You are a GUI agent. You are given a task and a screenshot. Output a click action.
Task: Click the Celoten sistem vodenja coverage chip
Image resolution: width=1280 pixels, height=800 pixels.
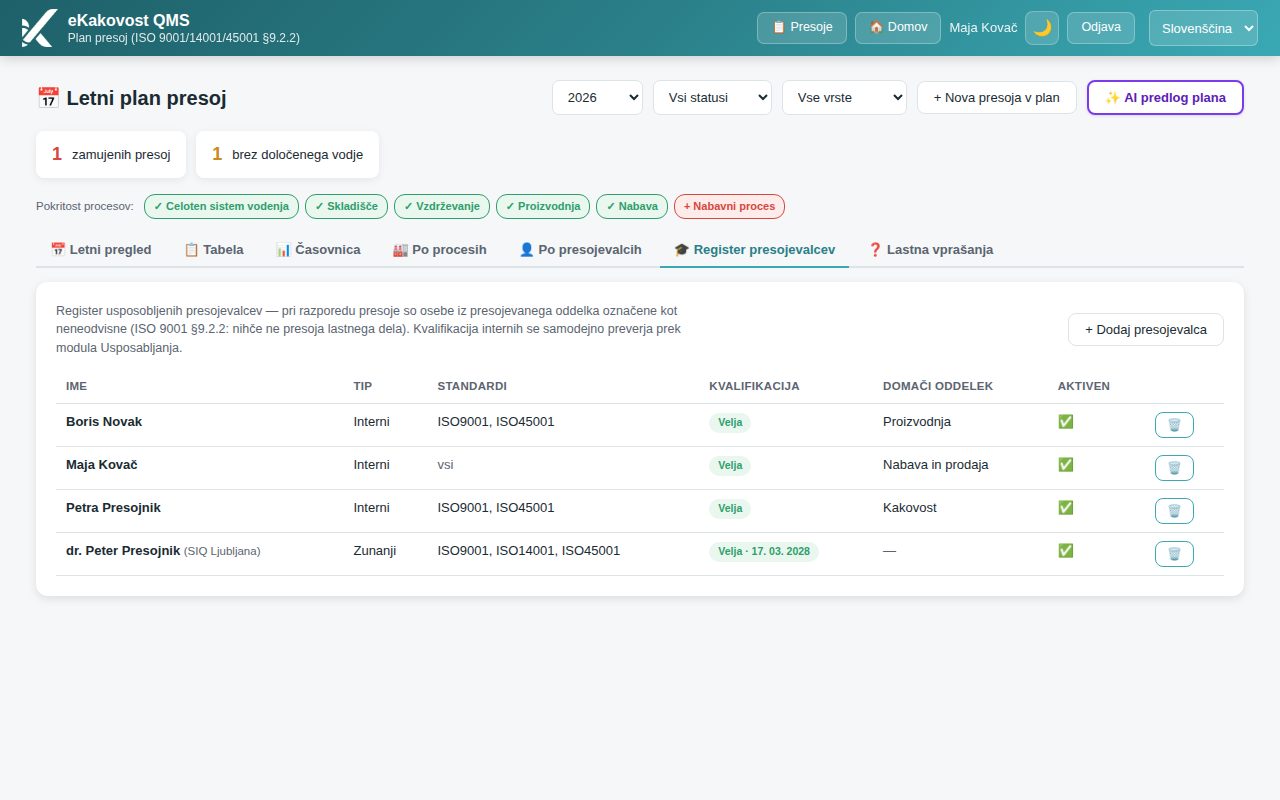click(221, 206)
